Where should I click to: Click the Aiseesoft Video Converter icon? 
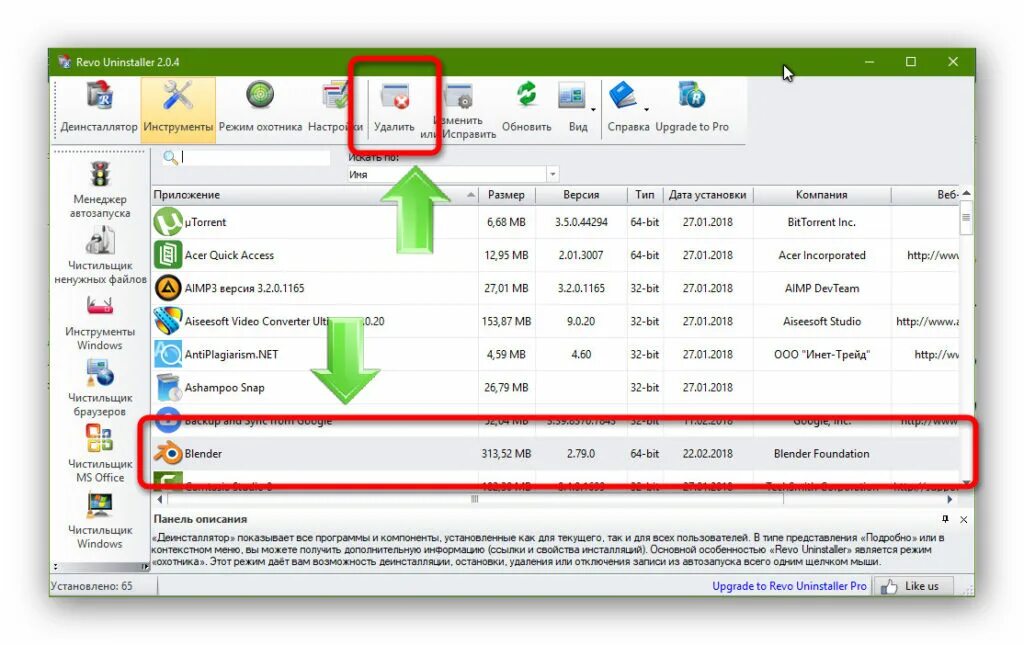(x=168, y=321)
